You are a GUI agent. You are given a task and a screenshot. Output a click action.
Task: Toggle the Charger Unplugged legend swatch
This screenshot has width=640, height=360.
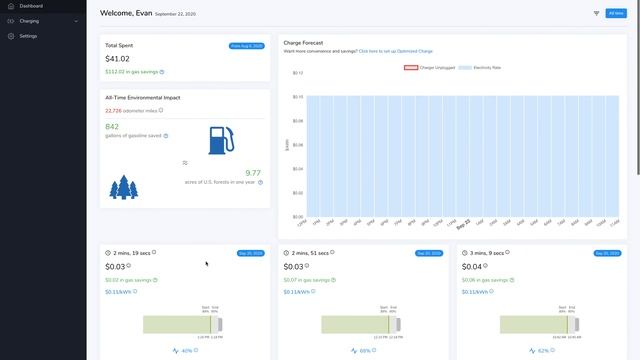tap(411, 68)
